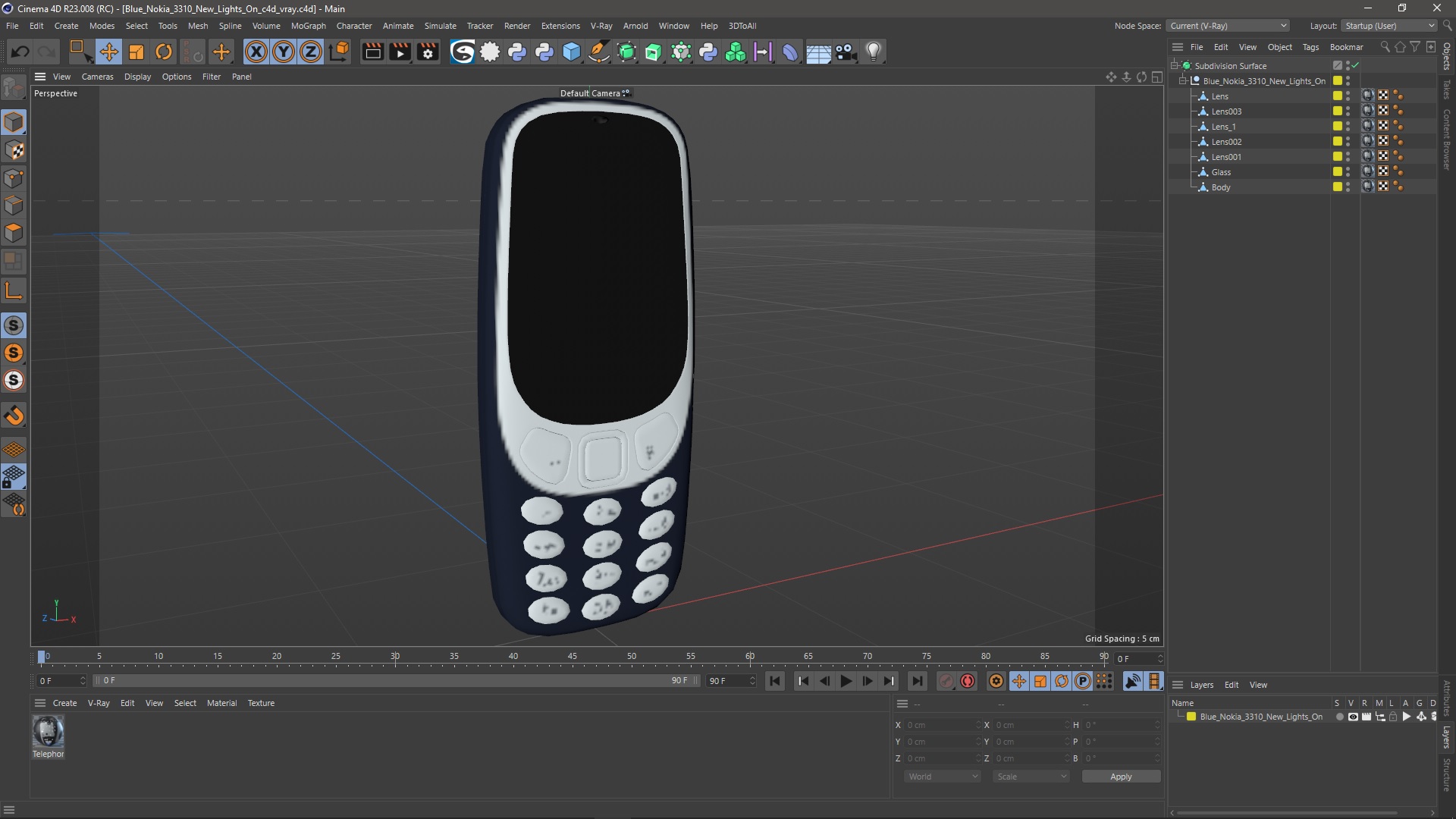1456x819 pixels.
Task: Click the spline pen icon
Action: (599, 52)
